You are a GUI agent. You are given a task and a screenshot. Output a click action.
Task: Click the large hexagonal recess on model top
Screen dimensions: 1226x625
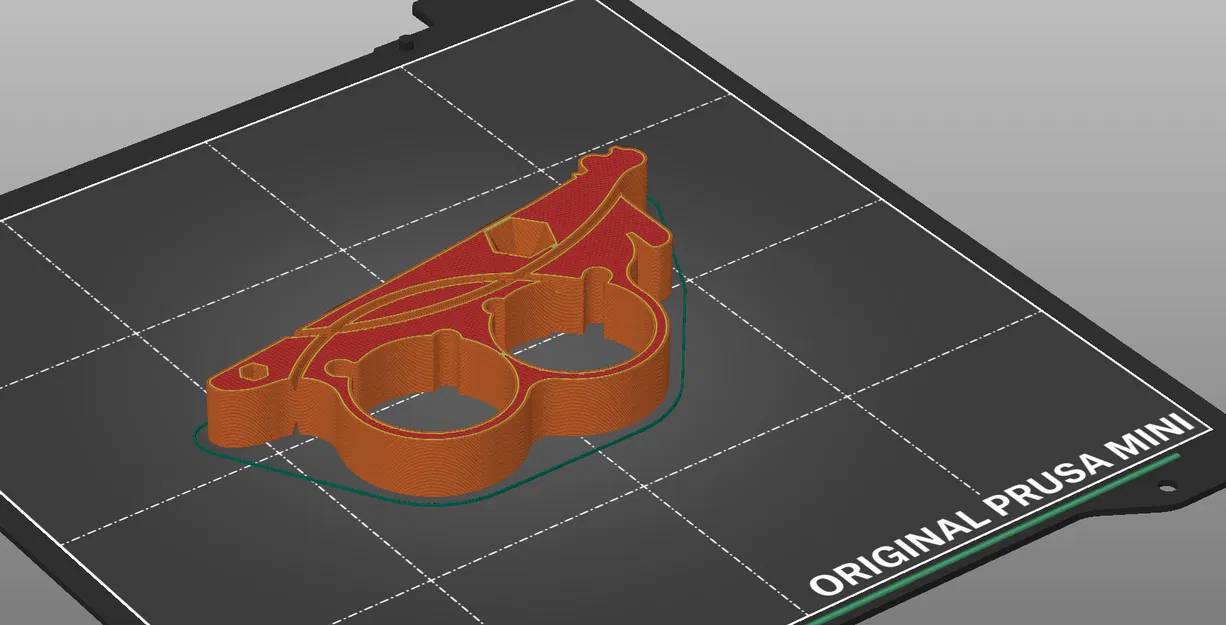pyautogui.click(x=519, y=238)
